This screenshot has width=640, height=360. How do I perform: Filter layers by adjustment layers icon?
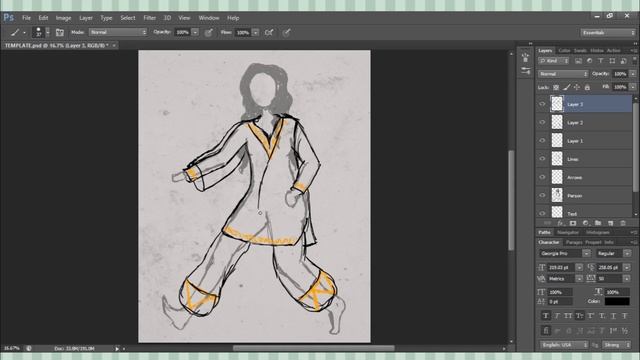pyautogui.click(x=589, y=61)
